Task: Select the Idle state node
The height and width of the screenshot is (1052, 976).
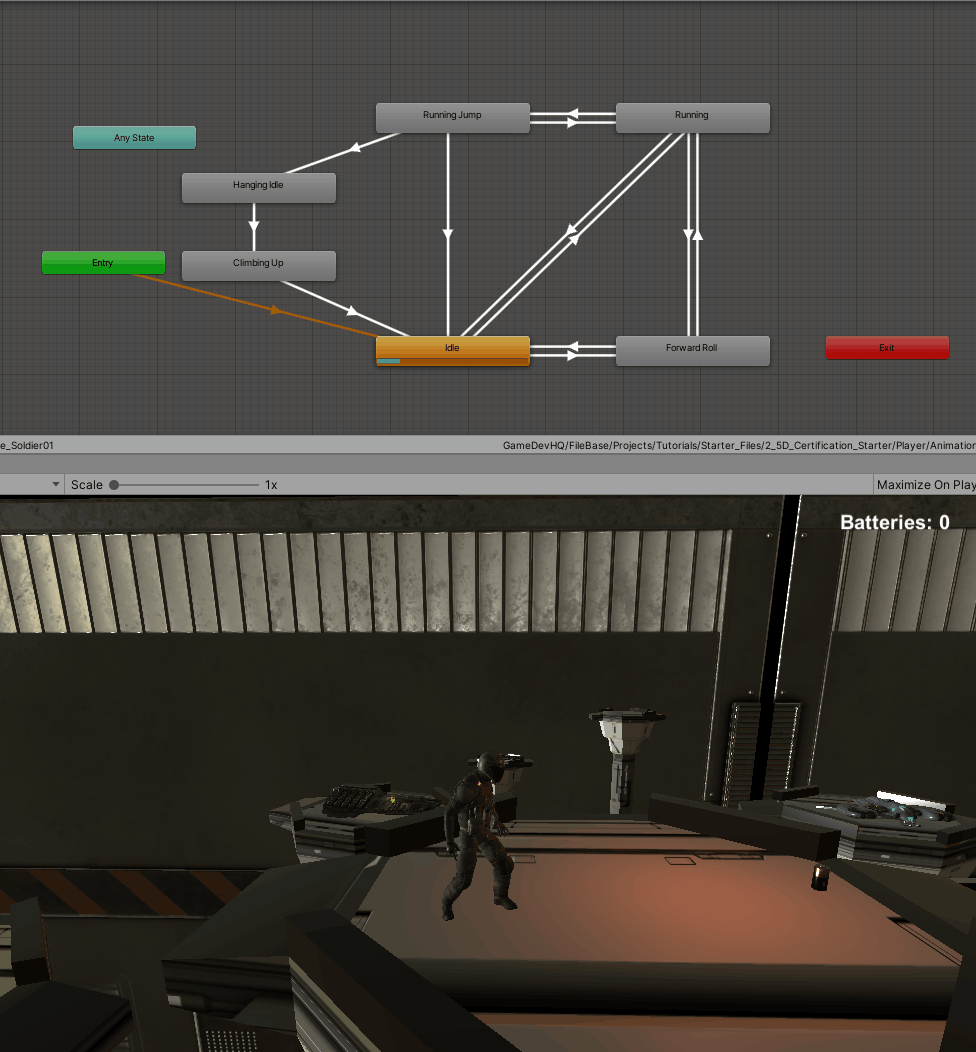Action: tap(452, 348)
